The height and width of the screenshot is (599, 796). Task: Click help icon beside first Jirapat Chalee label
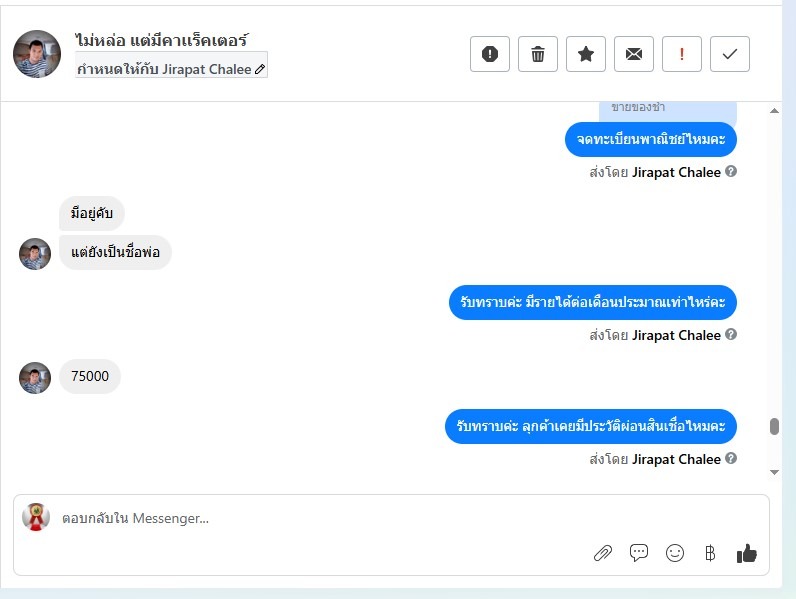coord(731,172)
